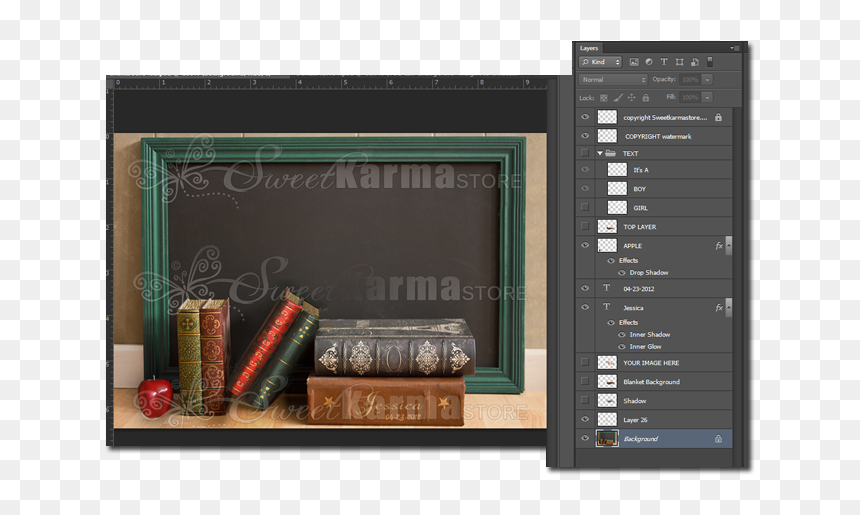
Task: Hide the 04-23-2012 text layer
Action: [585, 288]
